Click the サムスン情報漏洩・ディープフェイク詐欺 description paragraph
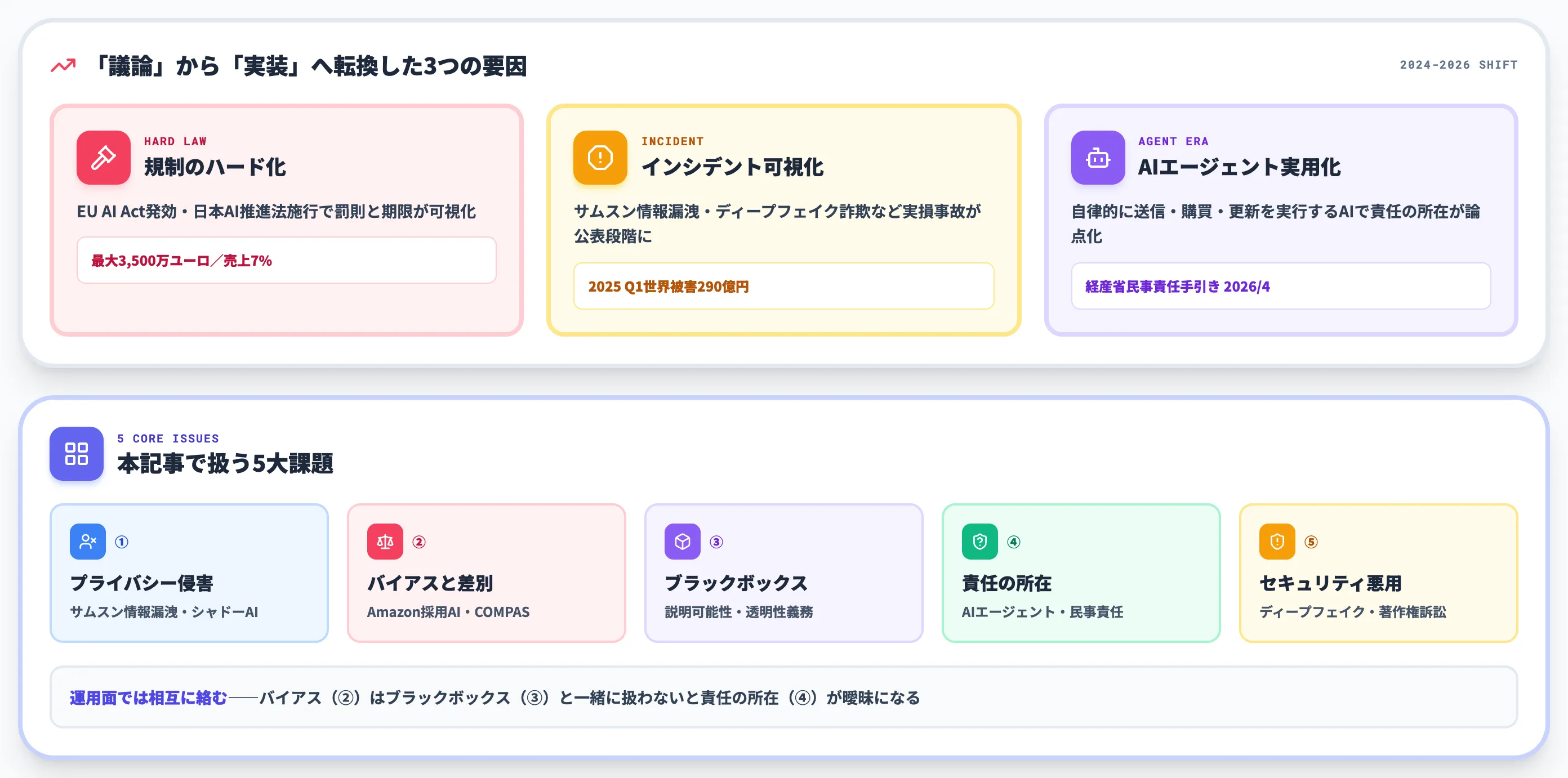 [x=777, y=224]
